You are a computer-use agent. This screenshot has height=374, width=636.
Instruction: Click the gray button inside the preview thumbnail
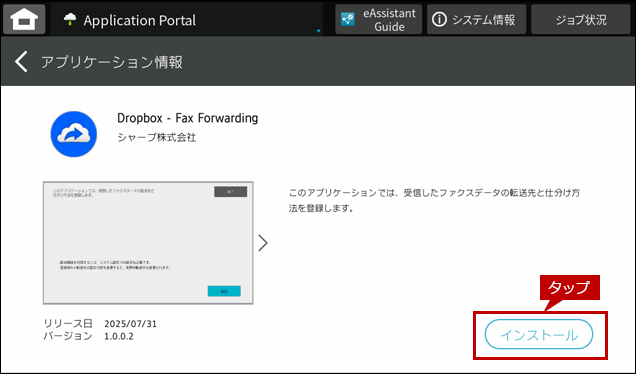[230, 191]
